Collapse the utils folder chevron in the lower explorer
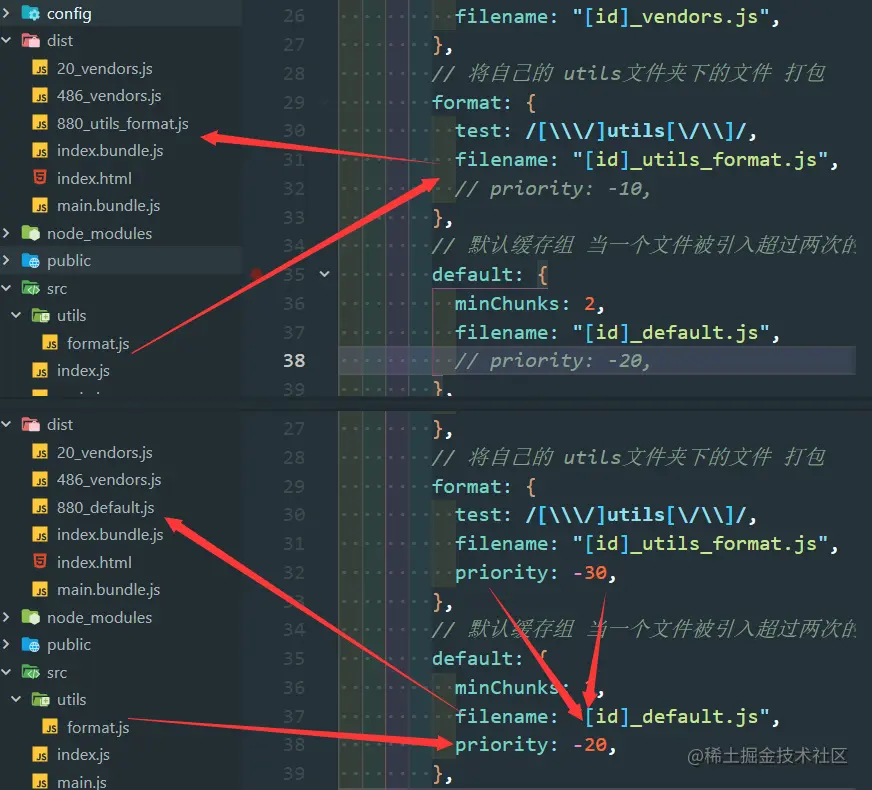The image size is (872, 790). 16,699
